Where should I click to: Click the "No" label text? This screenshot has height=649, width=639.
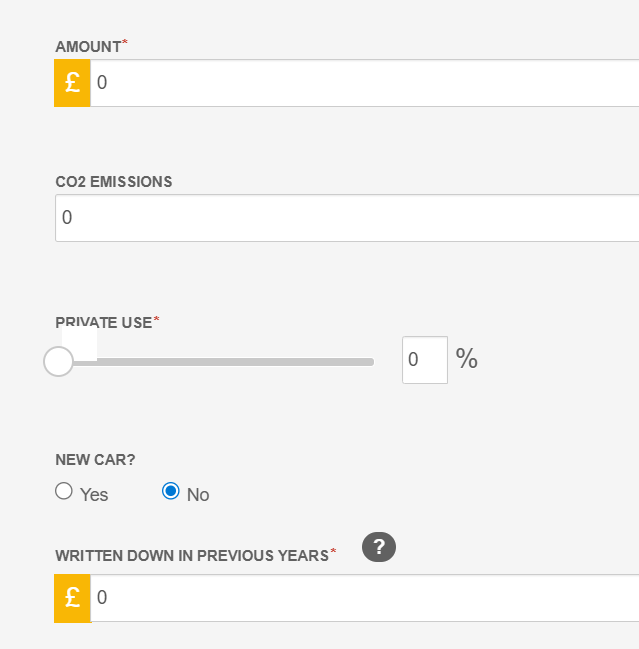(198, 495)
